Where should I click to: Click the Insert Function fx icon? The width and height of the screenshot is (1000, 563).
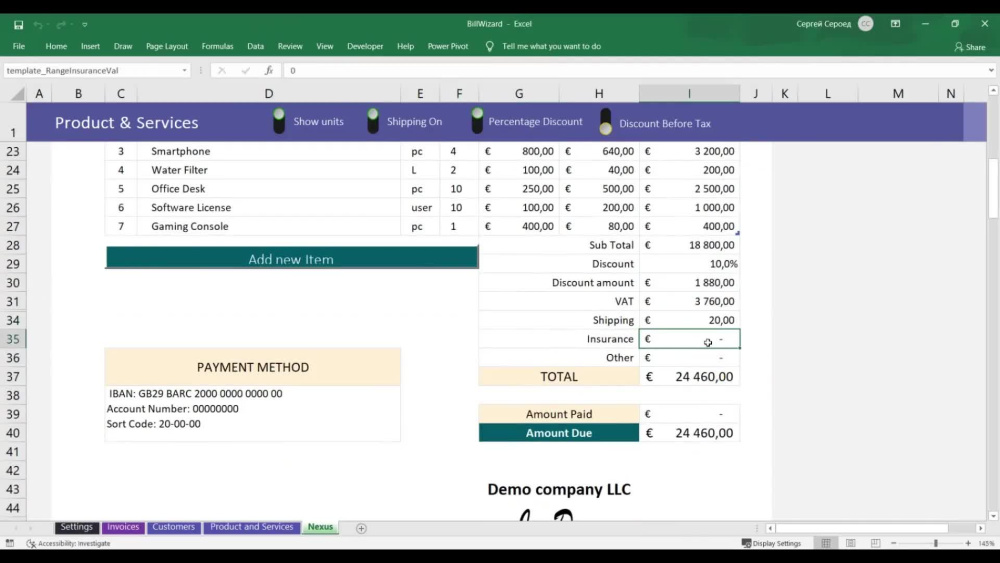(x=269, y=70)
